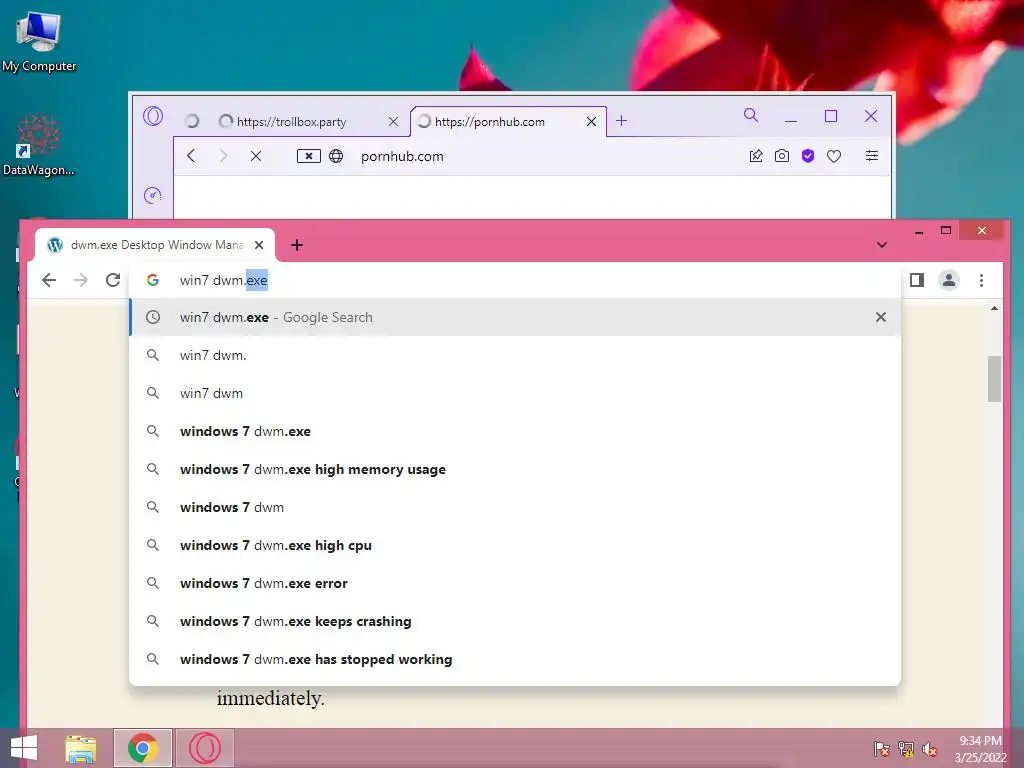Remove the win7 dwm.exe history suggestion
Image resolution: width=1024 pixels, height=768 pixels.
click(881, 317)
